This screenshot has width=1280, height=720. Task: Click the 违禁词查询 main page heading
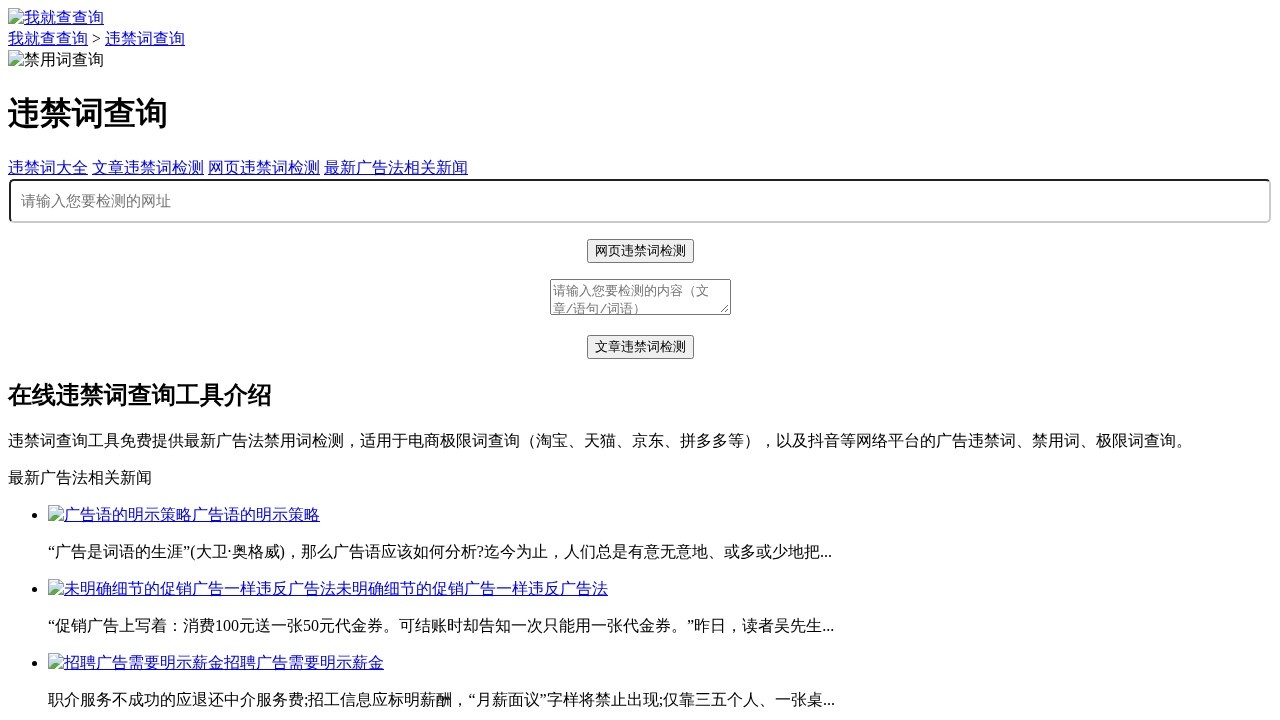pyautogui.click(x=88, y=113)
